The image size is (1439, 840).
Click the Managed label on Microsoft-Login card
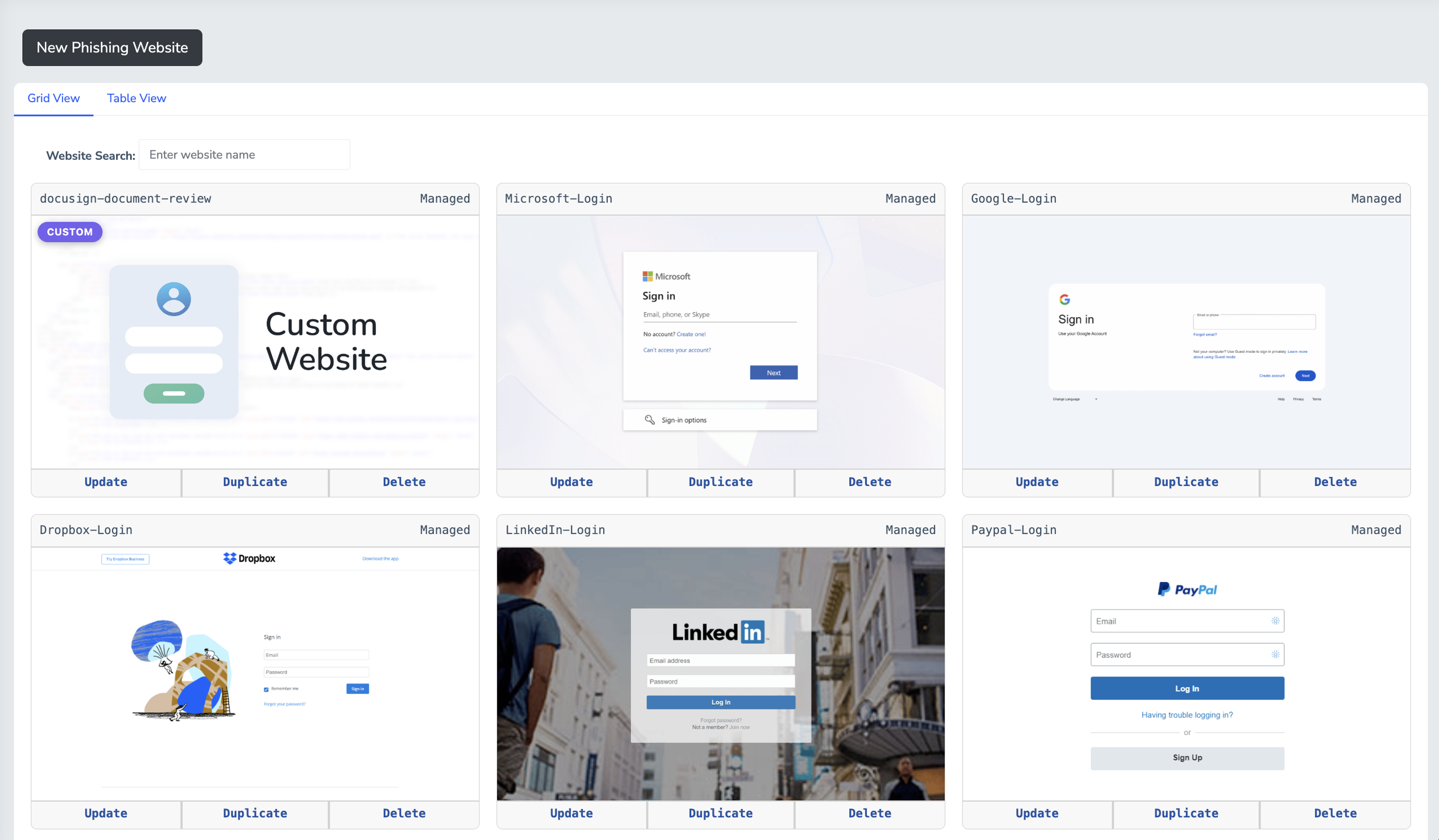tap(911, 198)
